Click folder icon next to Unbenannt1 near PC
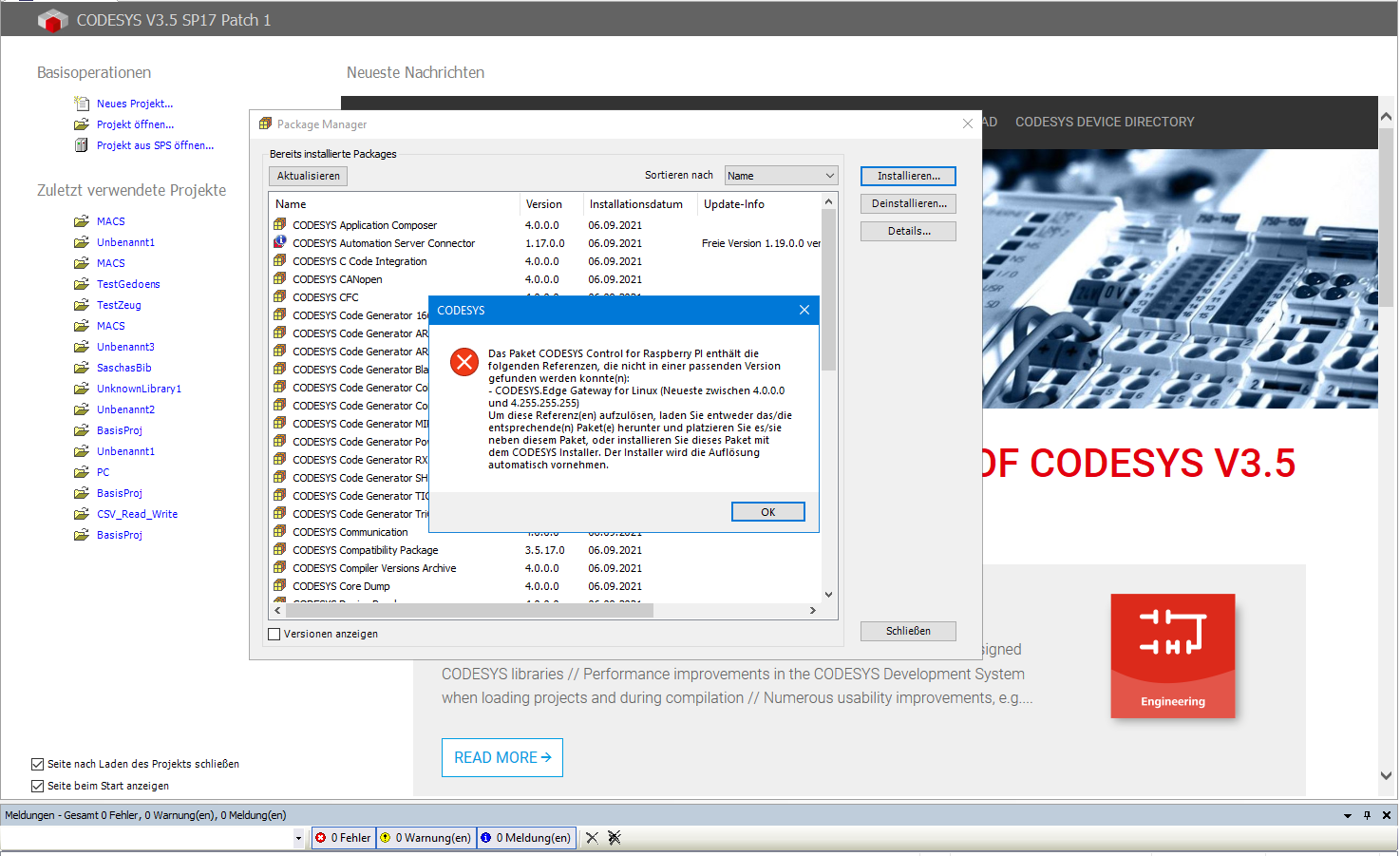The height and width of the screenshot is (856, 1400). [82, 451]
